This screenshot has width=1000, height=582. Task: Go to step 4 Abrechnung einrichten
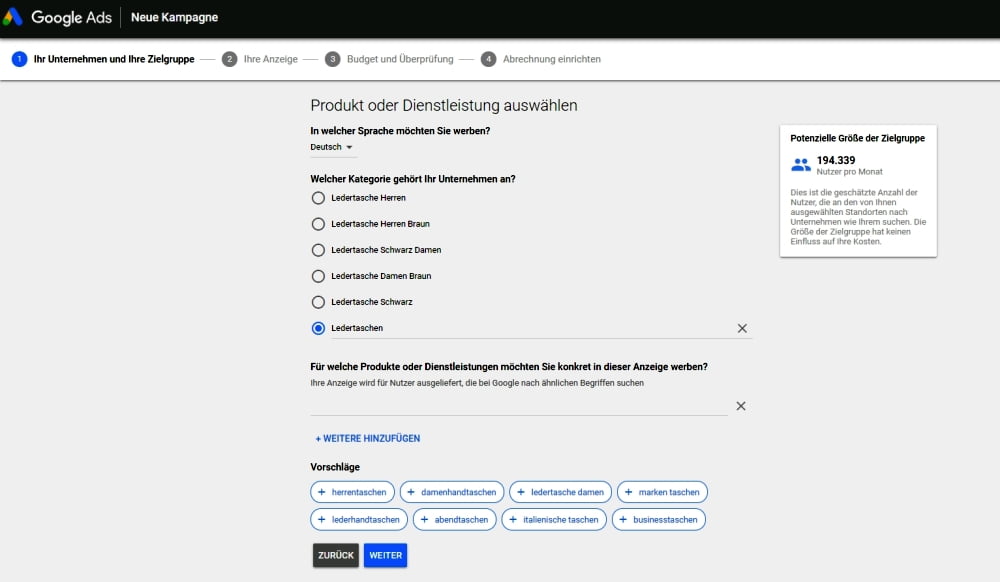541,59
